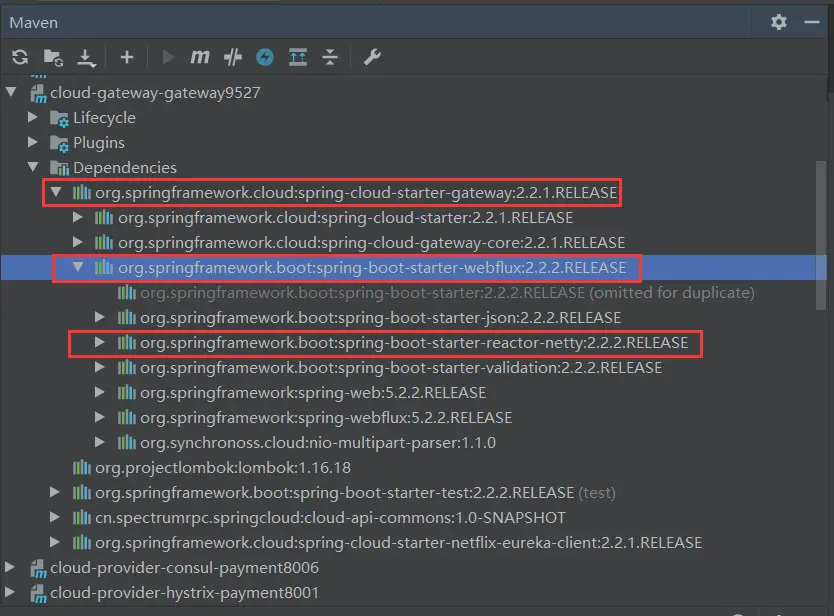Select cloud-api-commons:1.0-SNAPSHOT text

330,518
